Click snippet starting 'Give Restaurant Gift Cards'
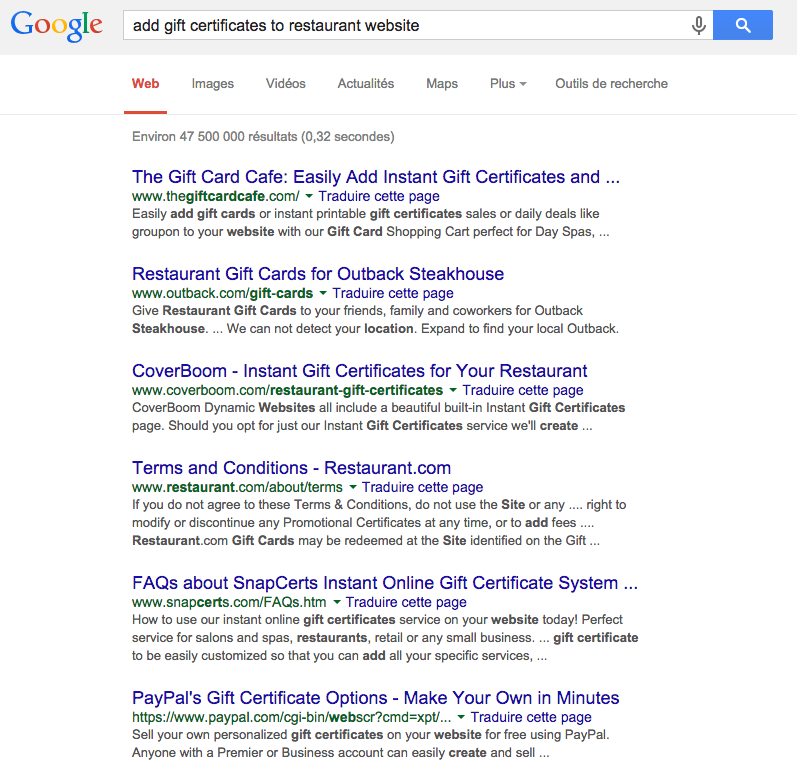This screenshot has height=763, width=797. [376, 320]
